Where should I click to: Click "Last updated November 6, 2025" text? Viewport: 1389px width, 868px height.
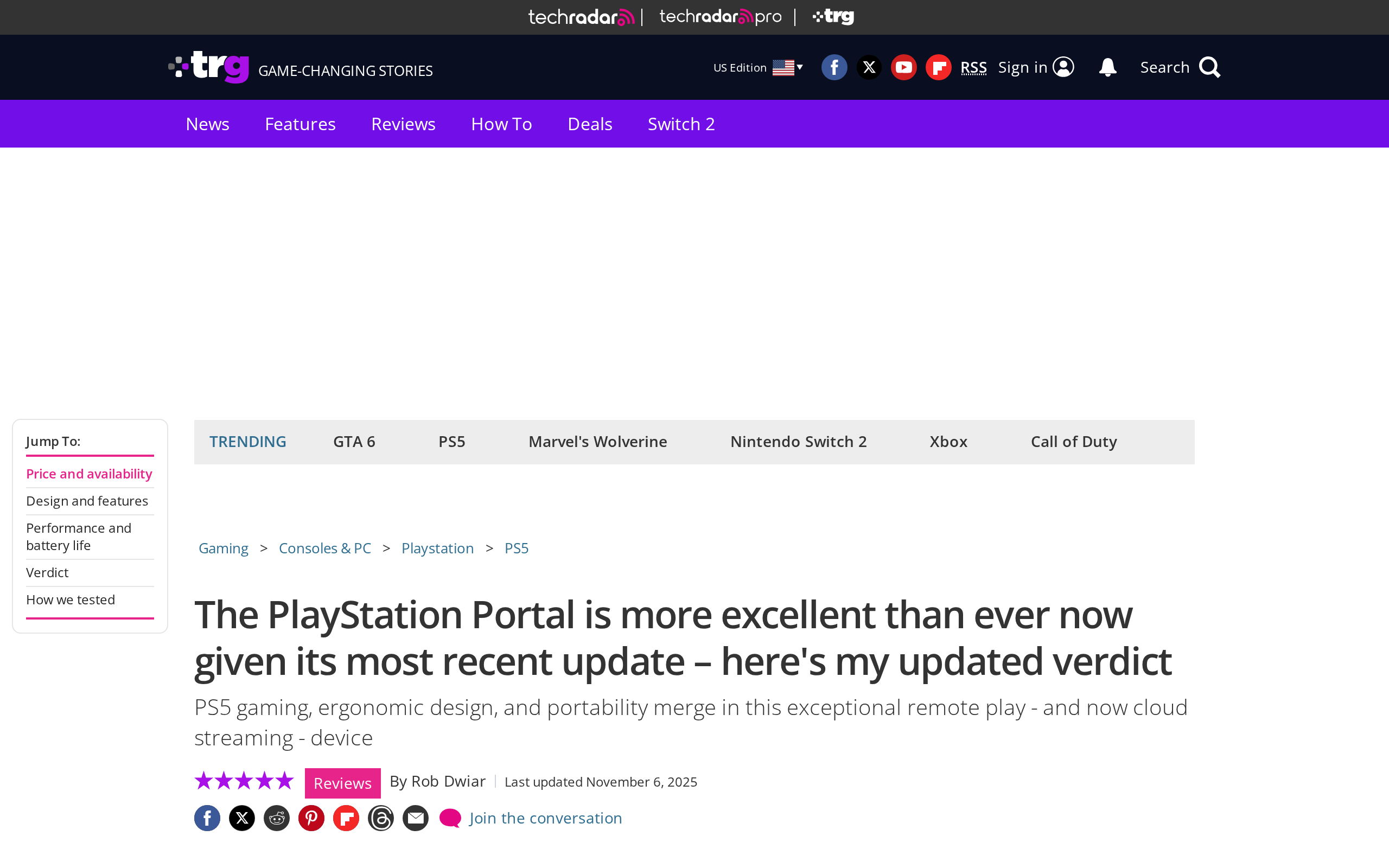click(601, 782)
